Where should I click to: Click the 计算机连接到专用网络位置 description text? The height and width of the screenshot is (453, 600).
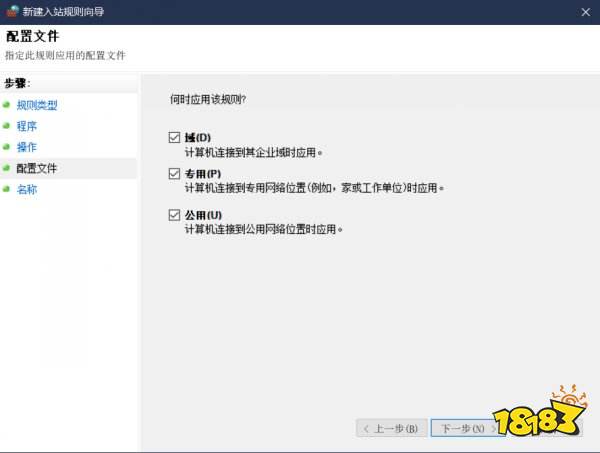point(314,188)
